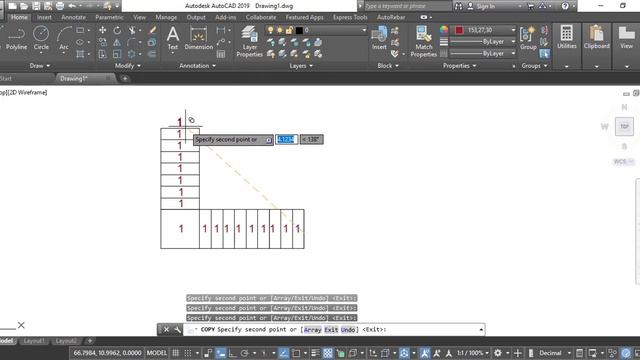The width and height of the screenshot is (640, 360).
Task: Click the Hatch draw tool icon
Action: pos(80,54)
